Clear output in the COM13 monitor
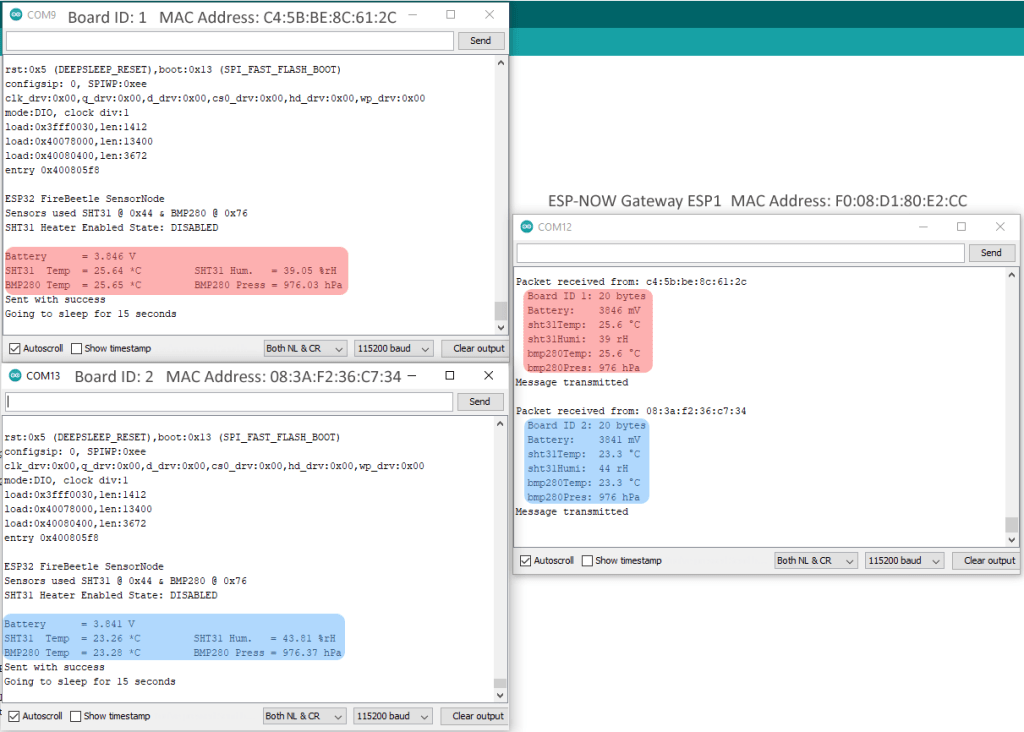The width and height of the screenshot is (1024, 732). (x=477, y=716)
